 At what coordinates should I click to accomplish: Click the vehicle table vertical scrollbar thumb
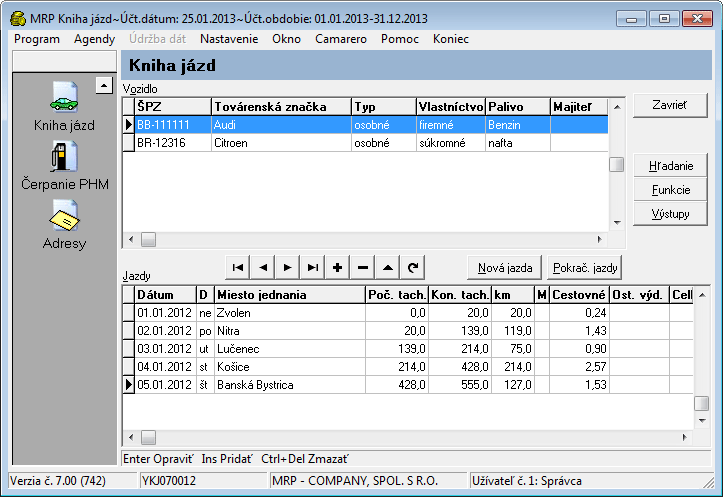[617, 165]
